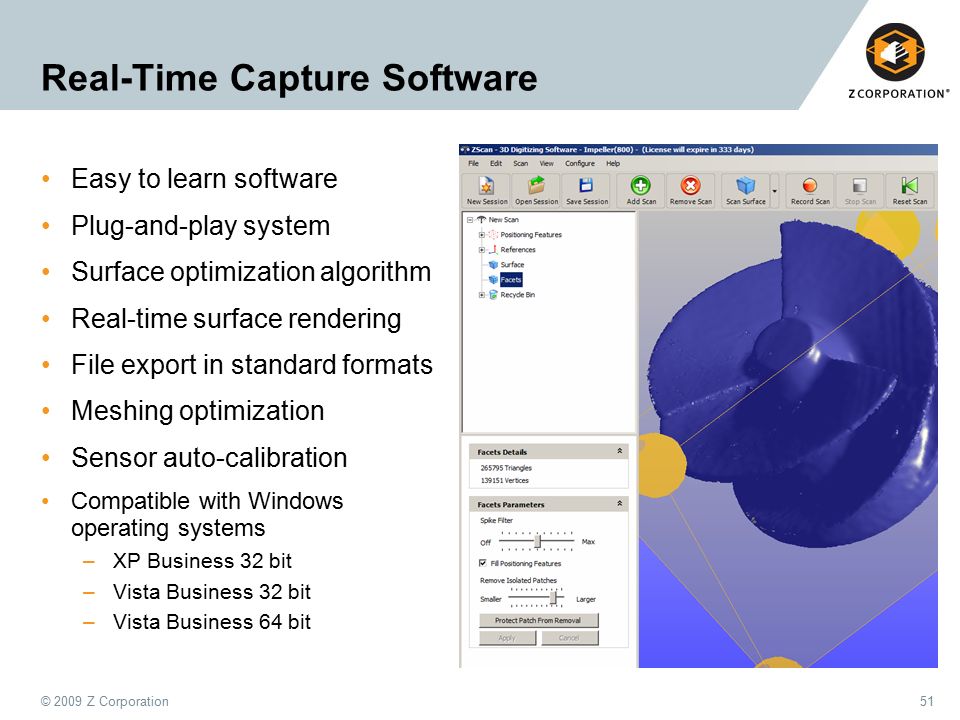Click the ZScan title bar app icon
Viewport: 960px width, 720px height.
click(465, 149)
